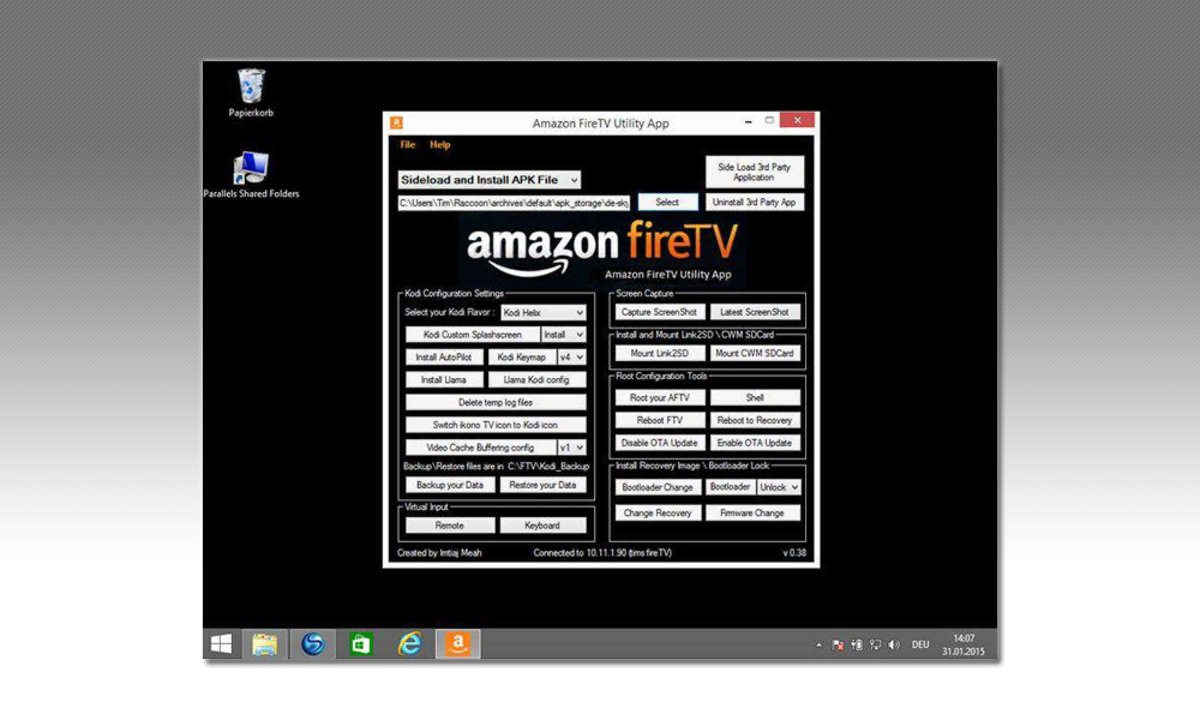Viewport: 1200px width, 720px height.
Task: Open the Papierkorb recycle bin icon
Action: point(251,92)
